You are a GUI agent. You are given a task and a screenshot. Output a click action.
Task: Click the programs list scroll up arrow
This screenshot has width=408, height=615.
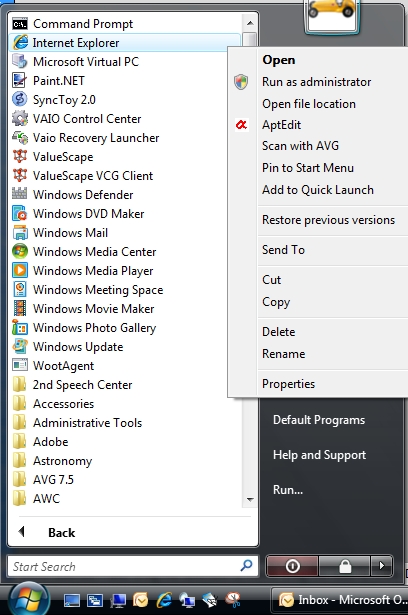[x=250, y=24]
